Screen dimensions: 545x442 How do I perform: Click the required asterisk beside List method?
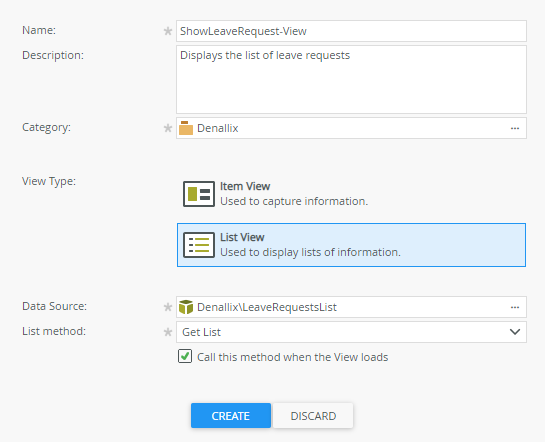point(168,332)
